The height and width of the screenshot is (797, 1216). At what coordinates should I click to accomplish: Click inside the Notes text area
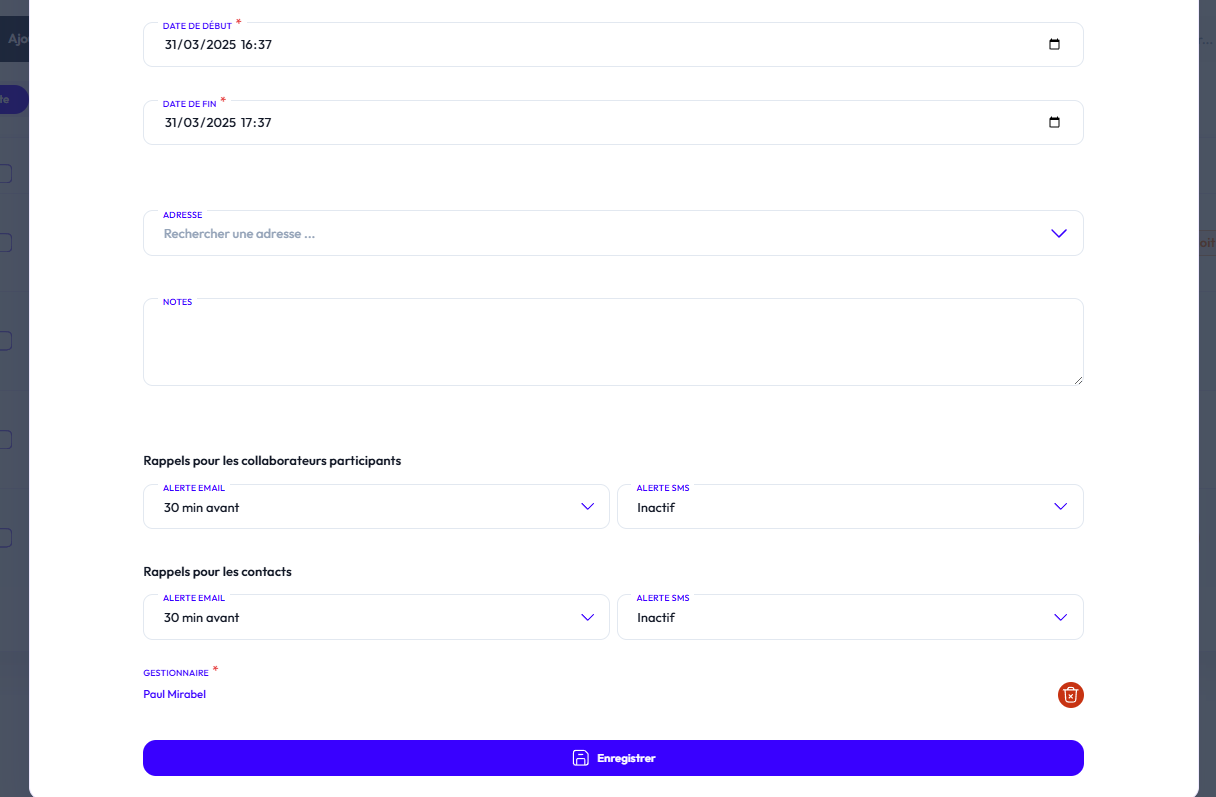pos(612,343)
